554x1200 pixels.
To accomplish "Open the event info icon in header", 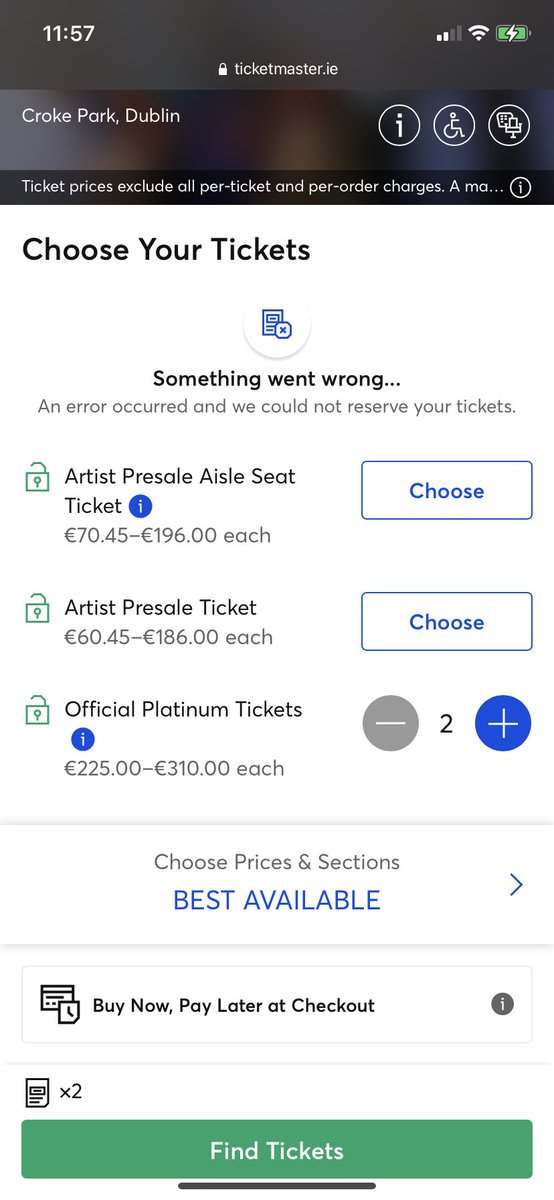I will pos(399,125).
